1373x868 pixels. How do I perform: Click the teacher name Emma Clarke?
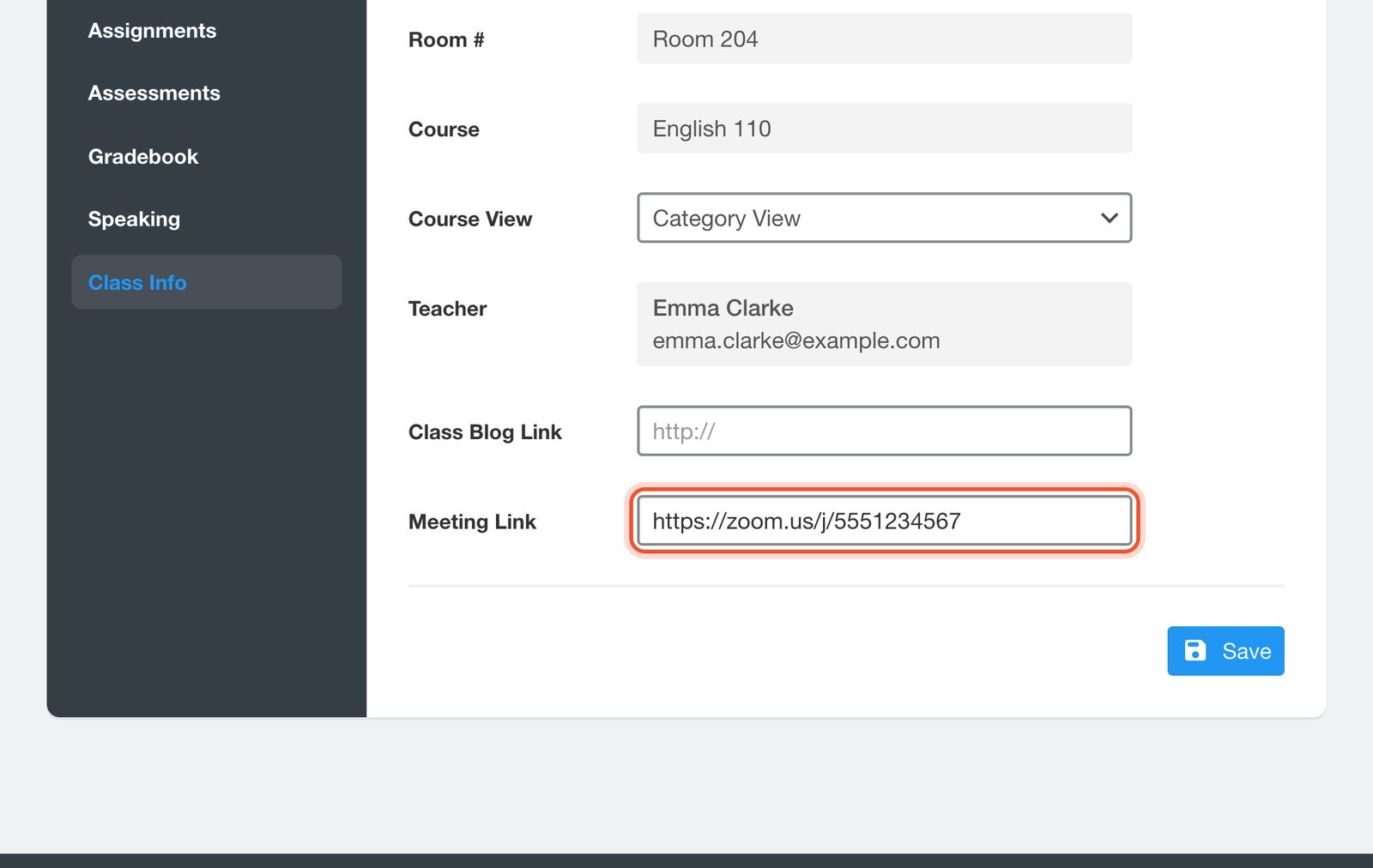pyautogui.click(x=723, y=308)
